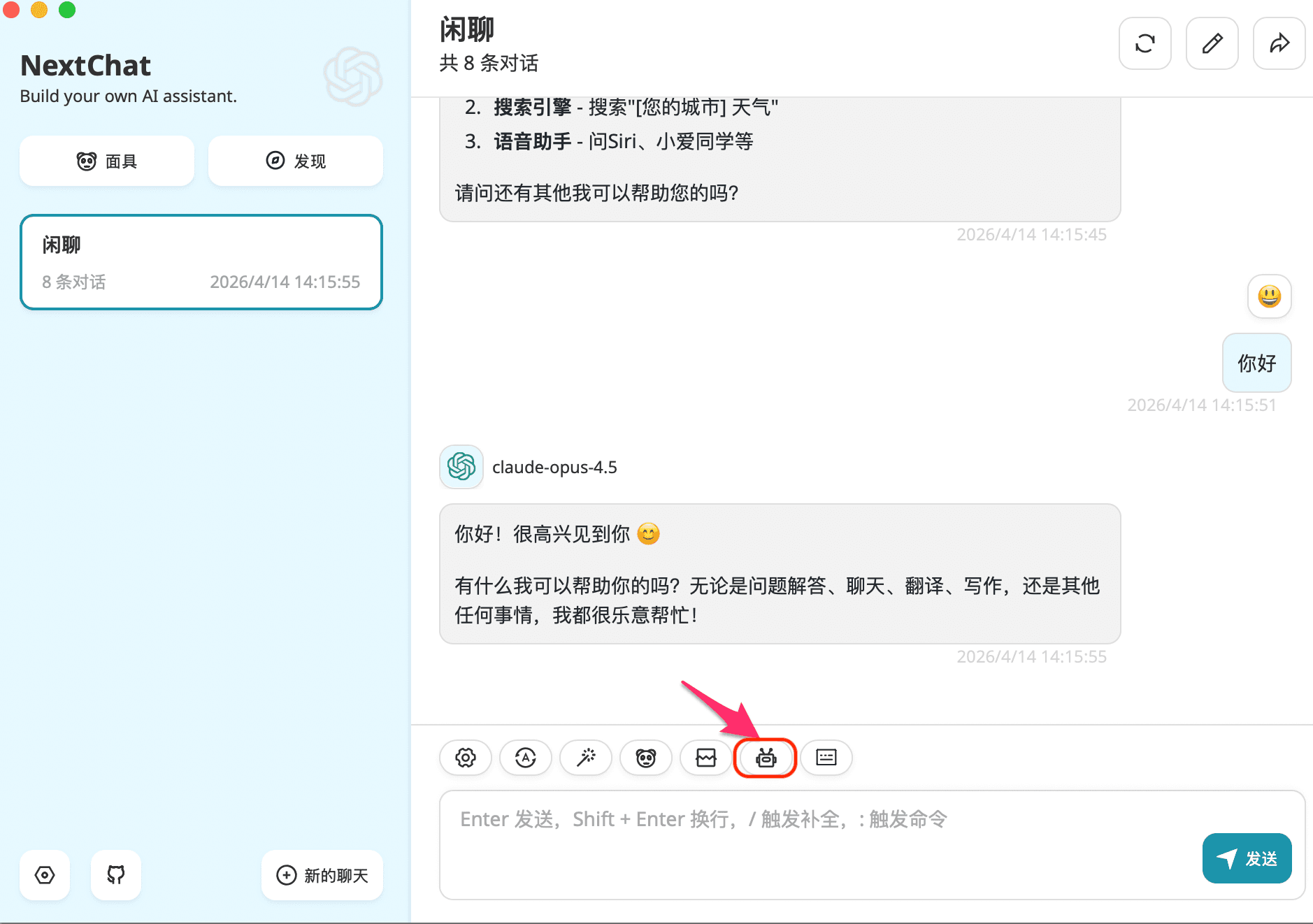The height and width of the screenshot is (924, 1313).
Task: Export conversation with the share arrow icon
Action: pyautogui.click(x=1279, y=43)
